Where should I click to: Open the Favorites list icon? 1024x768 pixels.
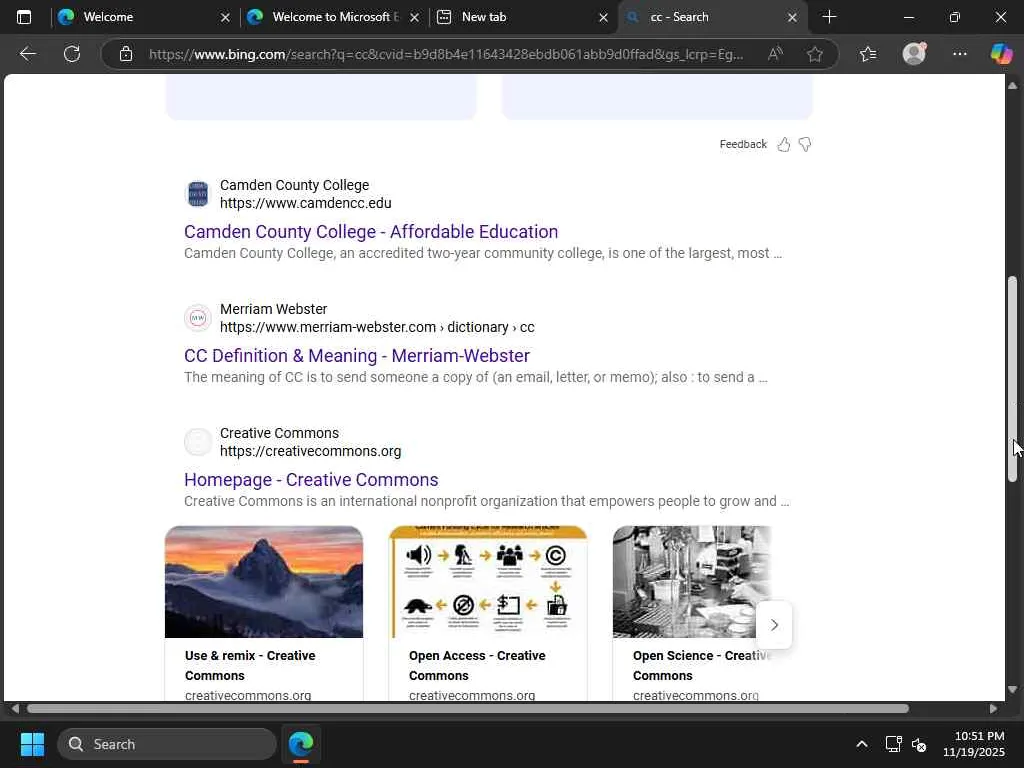coord(868,54)
